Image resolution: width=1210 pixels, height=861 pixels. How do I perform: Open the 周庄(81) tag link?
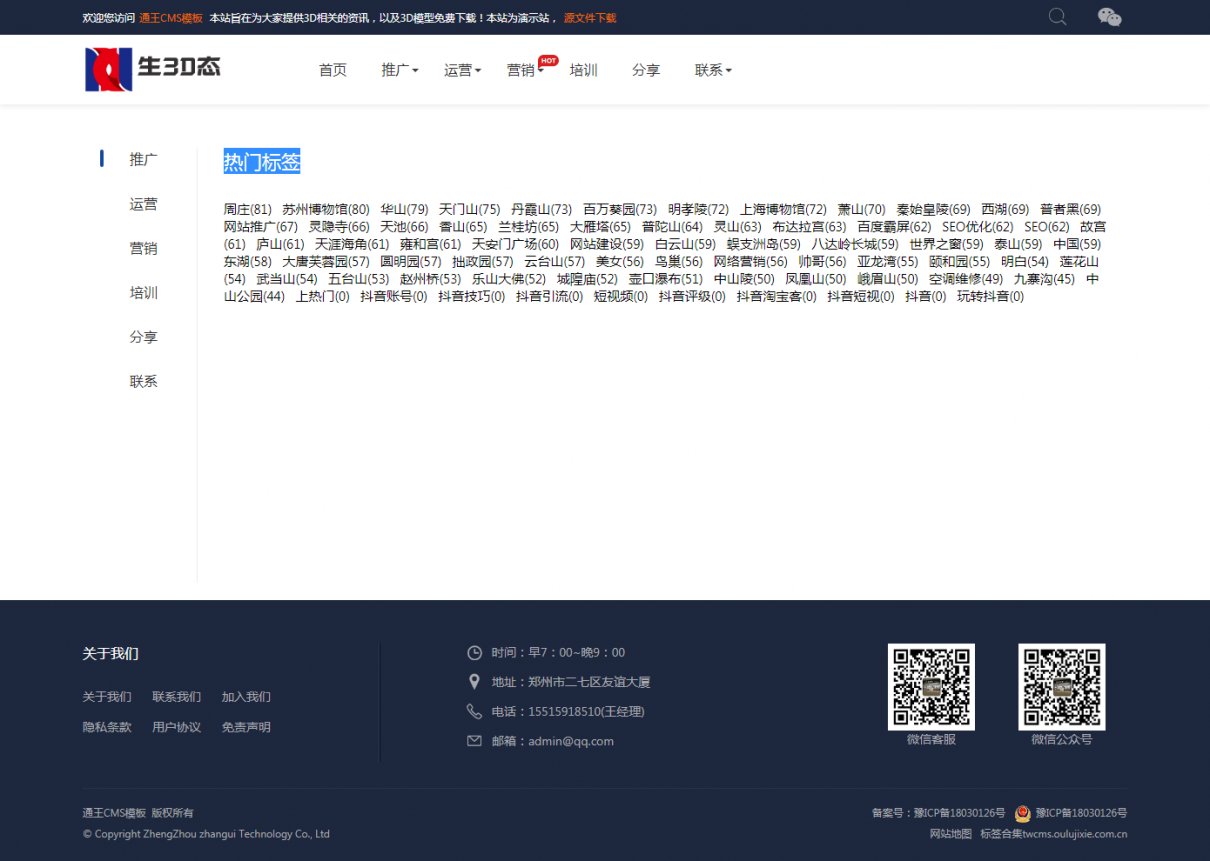point(247,209)
